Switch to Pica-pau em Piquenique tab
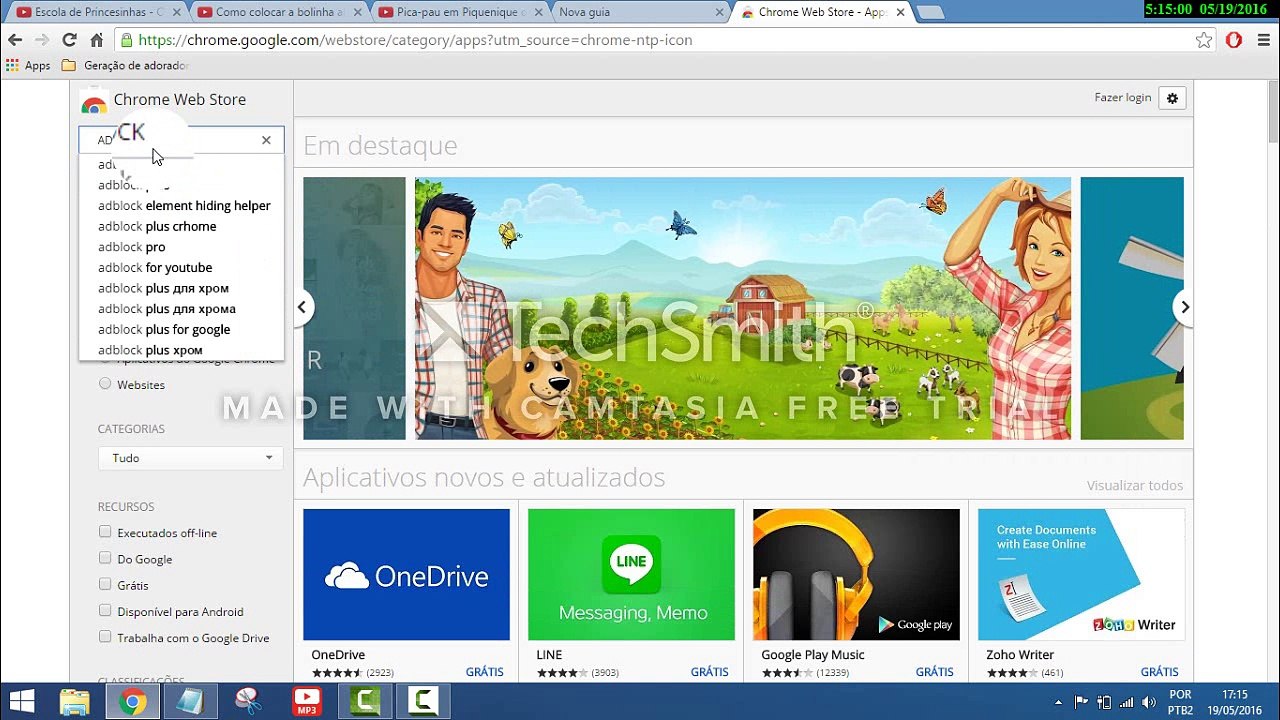 click(458, 13)
